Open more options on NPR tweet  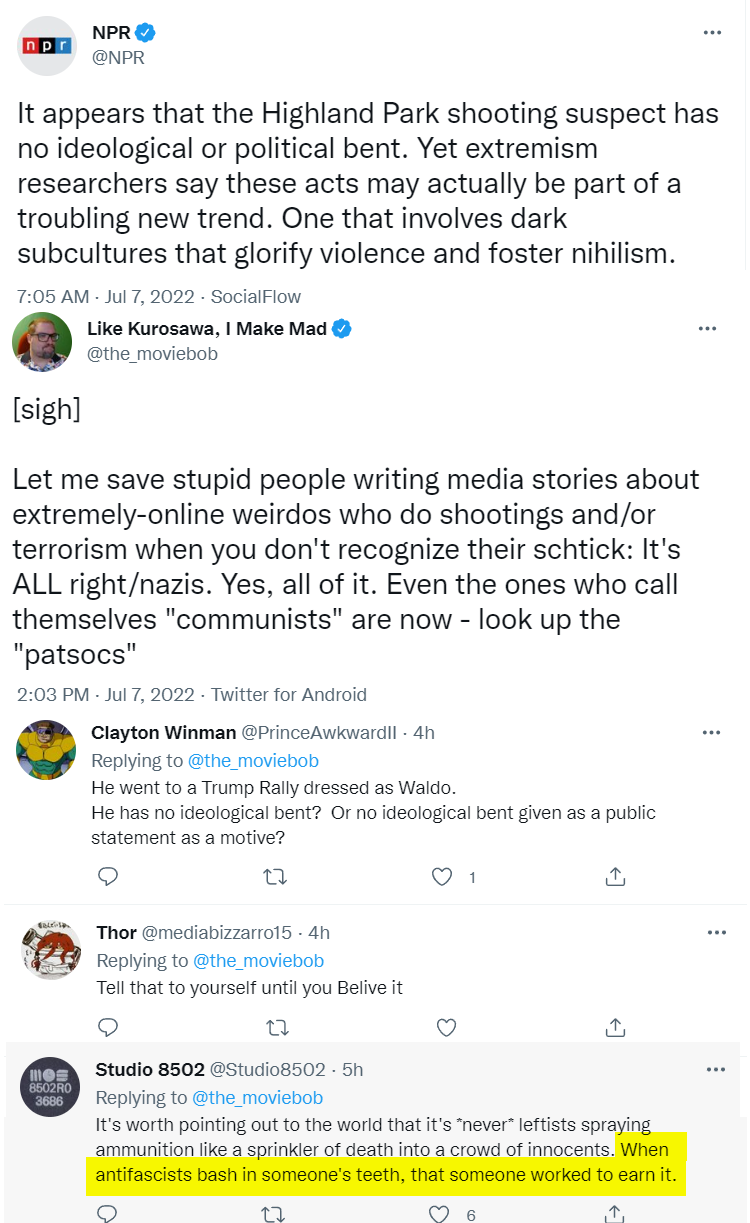pos(712,33)
